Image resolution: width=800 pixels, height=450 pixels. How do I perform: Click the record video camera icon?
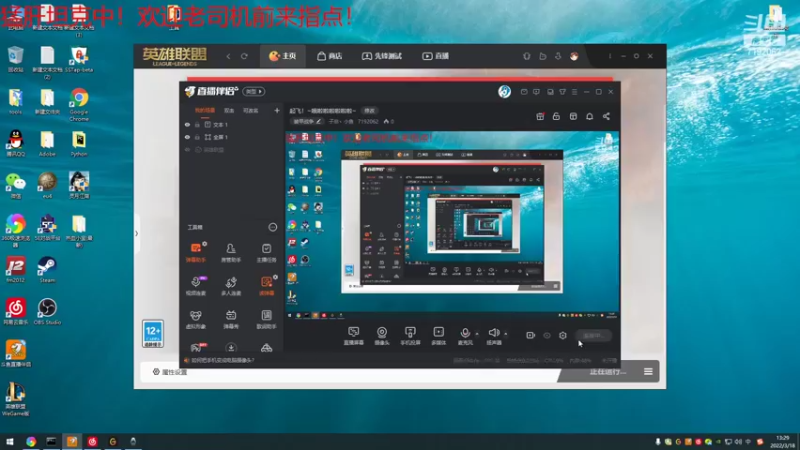point(531,335)
